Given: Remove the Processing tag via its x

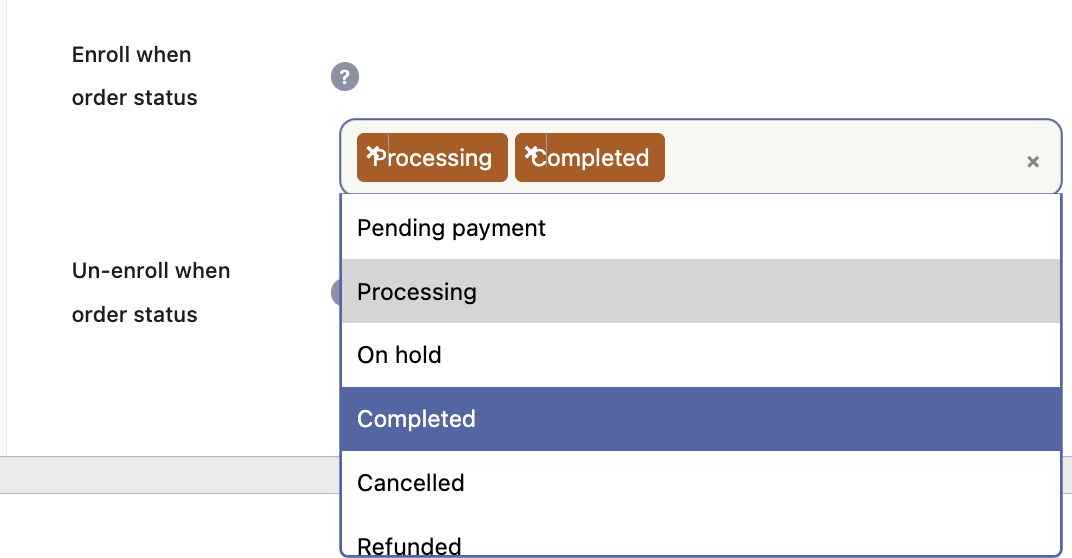Looking at the screenshot, I should pos(373,153).
